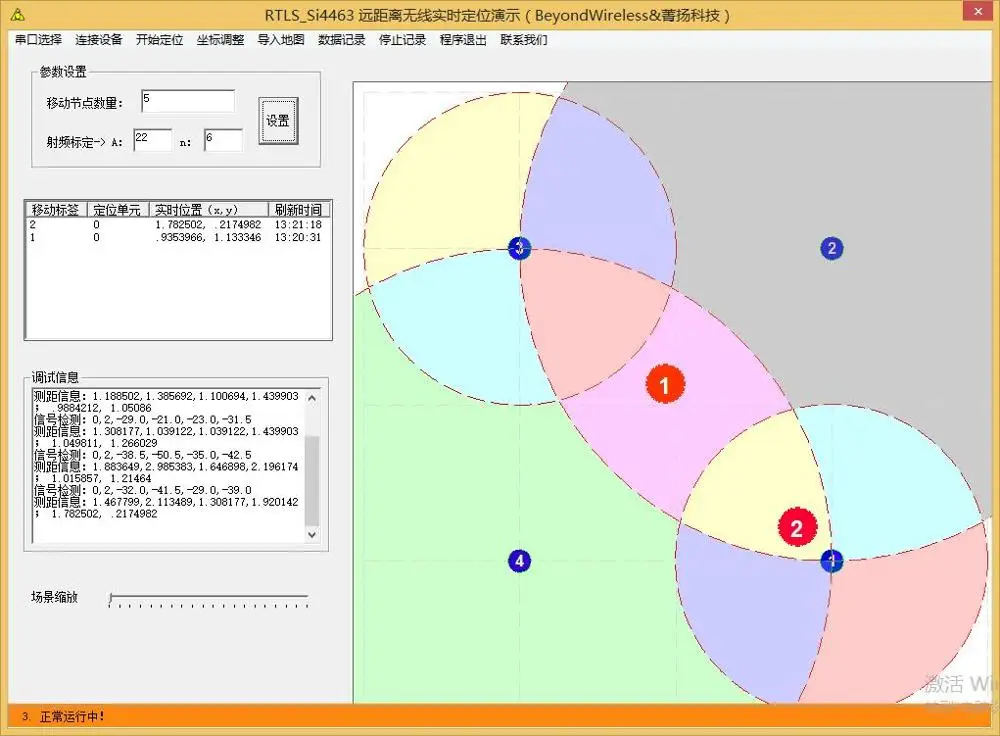Open the 串口选择 menu

38,40
